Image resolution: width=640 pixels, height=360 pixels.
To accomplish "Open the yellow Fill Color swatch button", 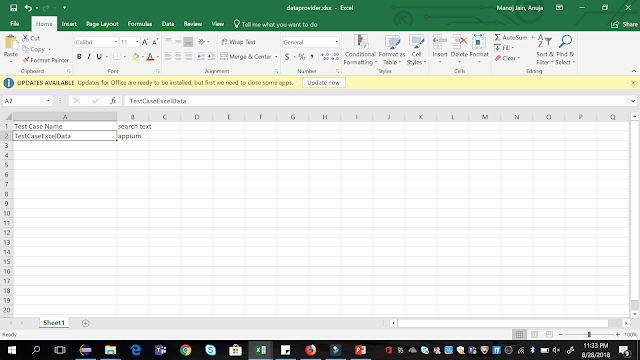I will [136, 57].
